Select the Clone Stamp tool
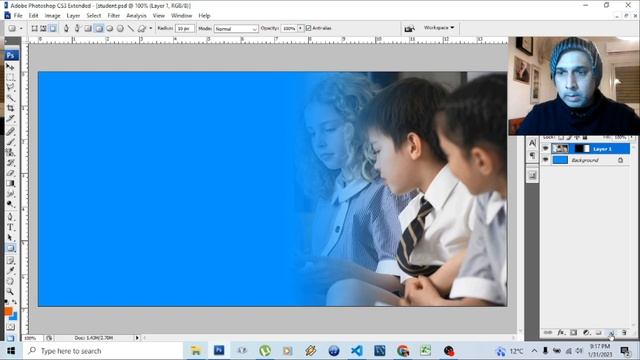The height and width of the screenshot is (360, 640). 10,152
